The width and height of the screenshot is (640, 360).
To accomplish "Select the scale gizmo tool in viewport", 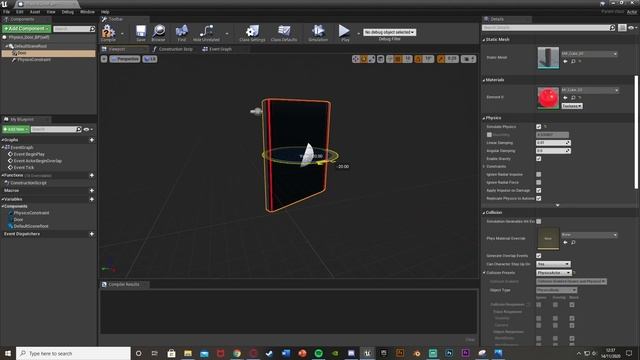I will [x=371, y=59].
